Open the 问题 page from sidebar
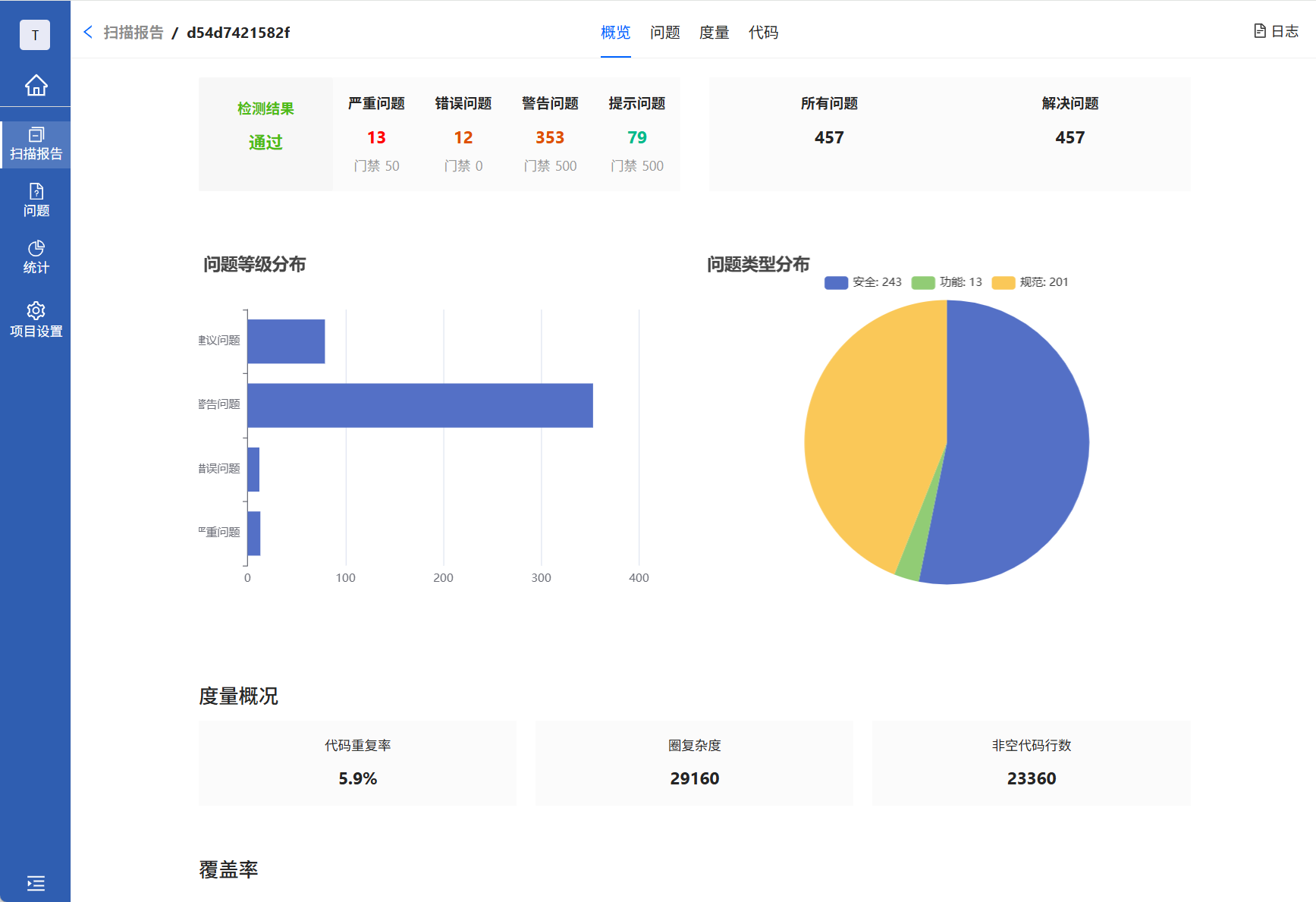 (x=36, y=200)
